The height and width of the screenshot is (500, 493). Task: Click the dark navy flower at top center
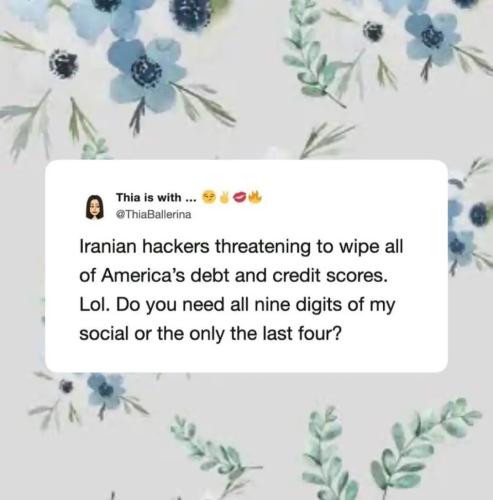coord(191,13)
